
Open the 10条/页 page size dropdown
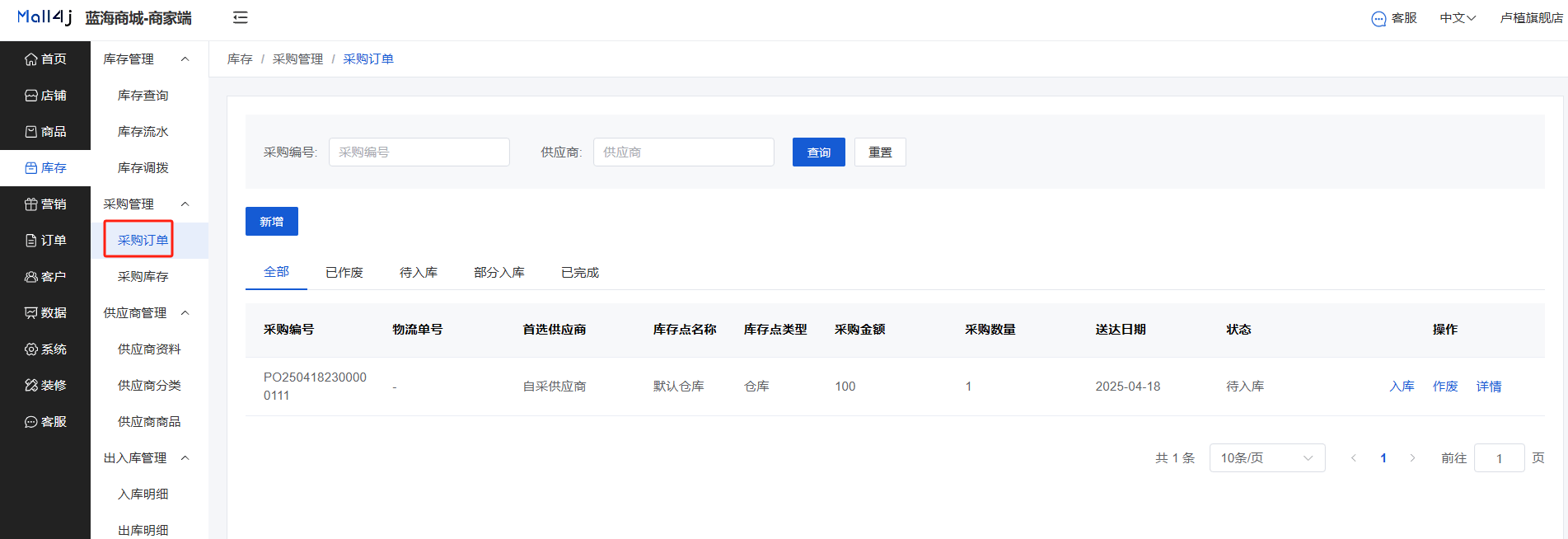1267,458
